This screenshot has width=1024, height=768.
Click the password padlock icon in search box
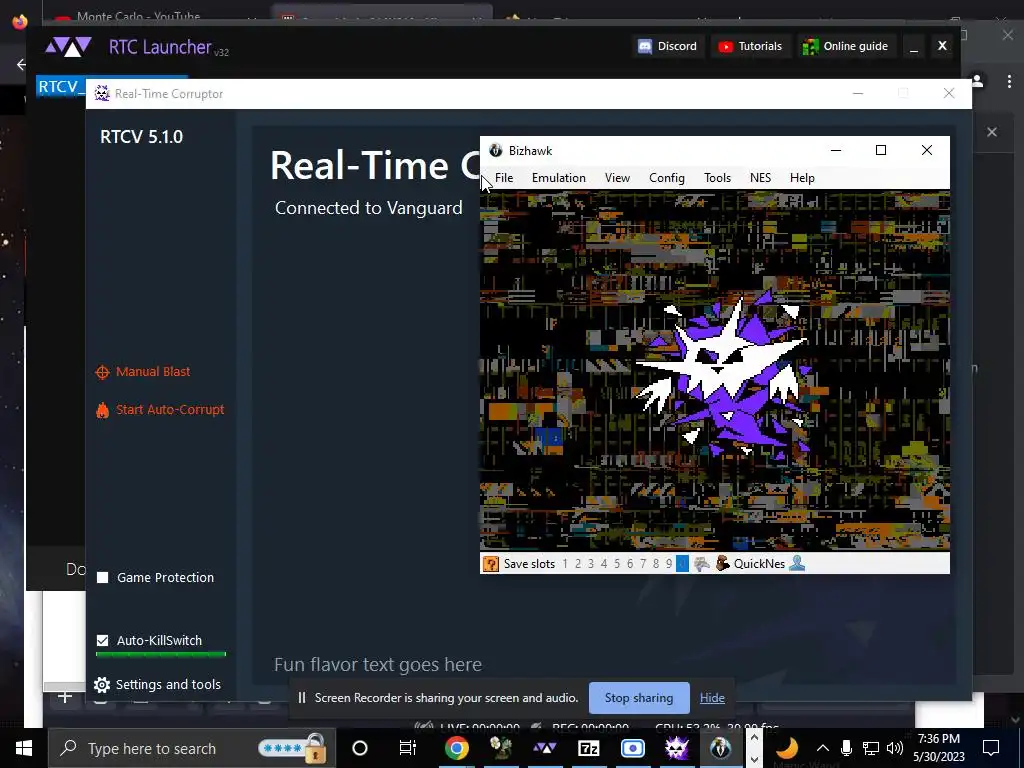pos(315,748)
